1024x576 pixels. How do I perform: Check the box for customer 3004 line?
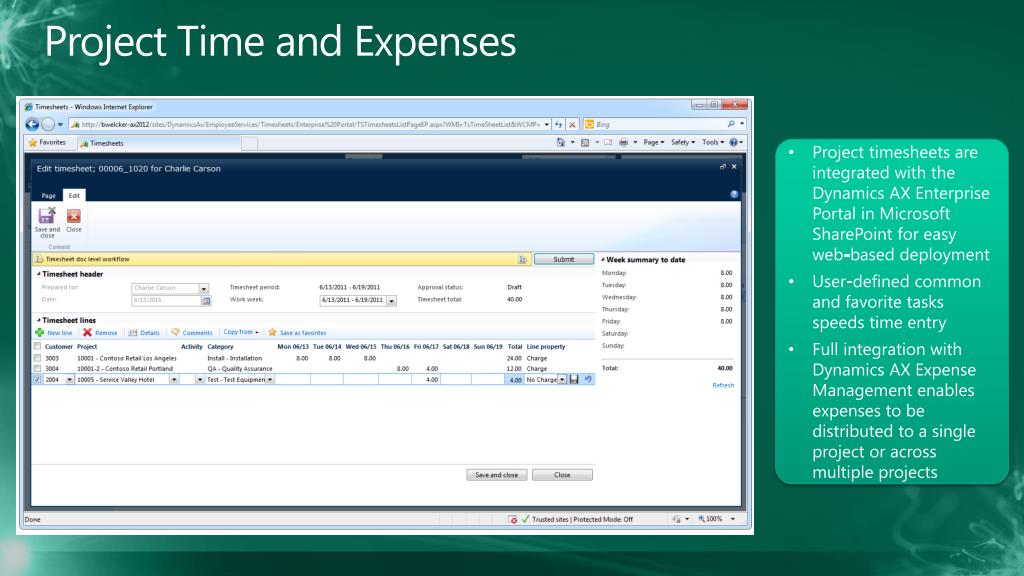point(37,369)
